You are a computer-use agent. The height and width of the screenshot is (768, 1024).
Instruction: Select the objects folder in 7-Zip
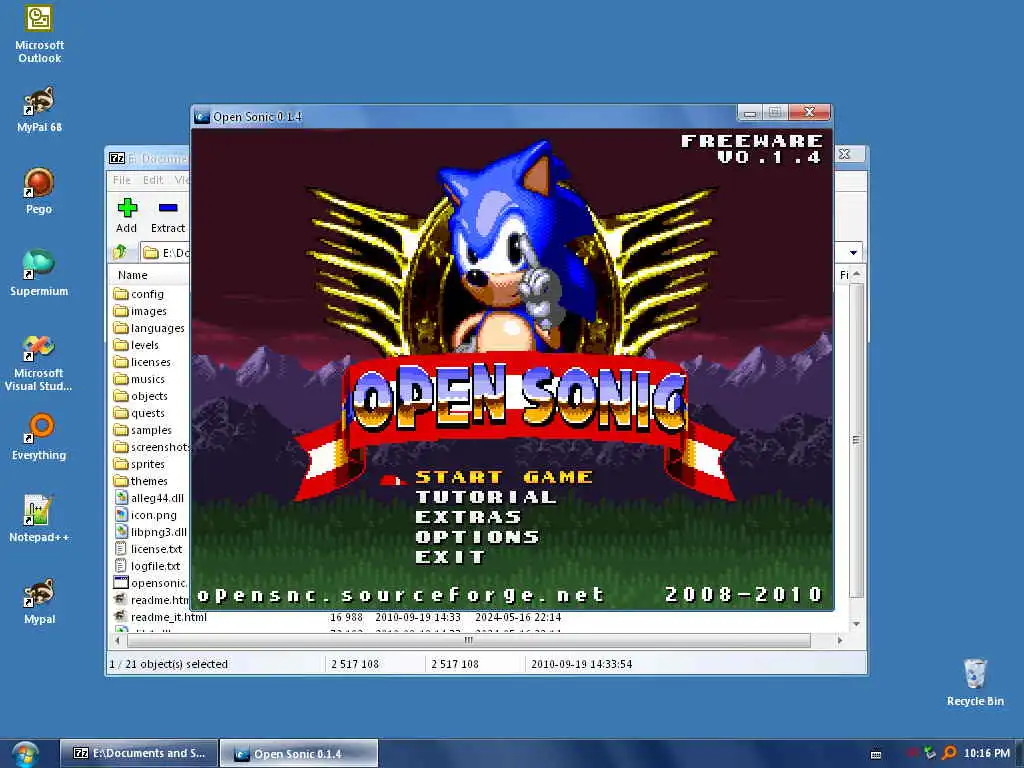[140, 396]
